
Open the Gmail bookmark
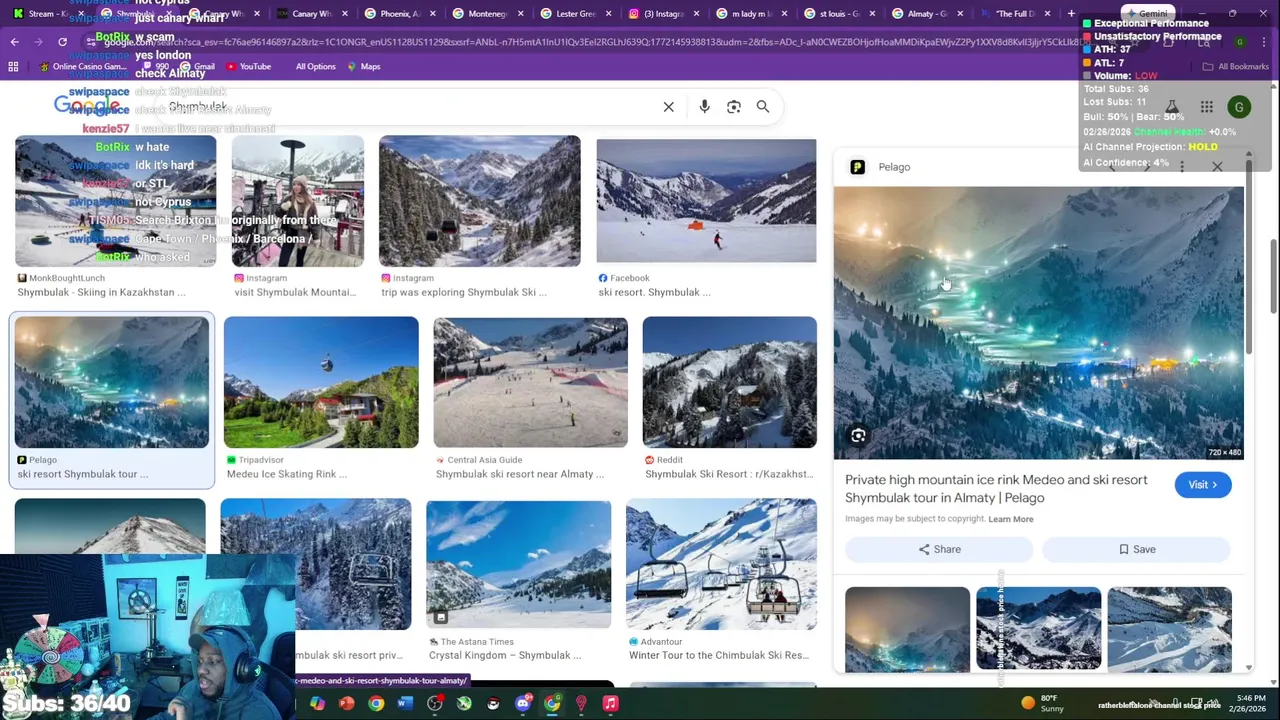(197, 66)
